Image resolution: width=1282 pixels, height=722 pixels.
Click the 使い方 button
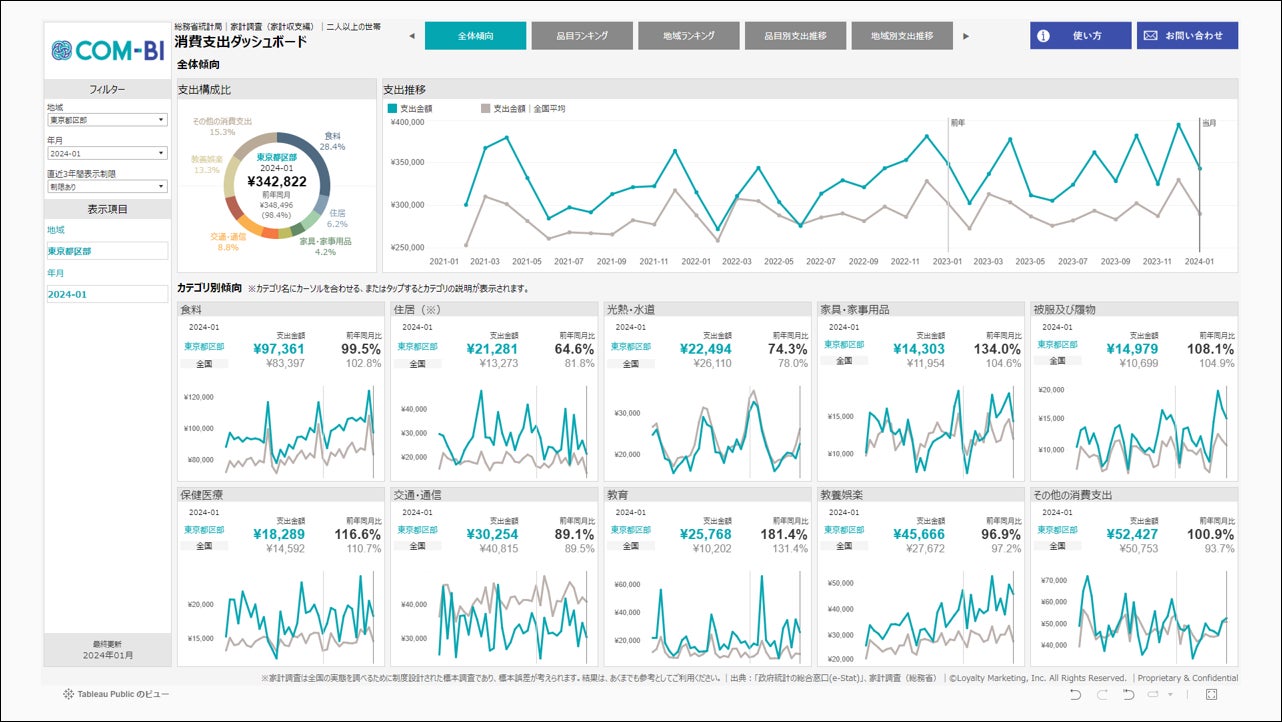click(1081, 36)
